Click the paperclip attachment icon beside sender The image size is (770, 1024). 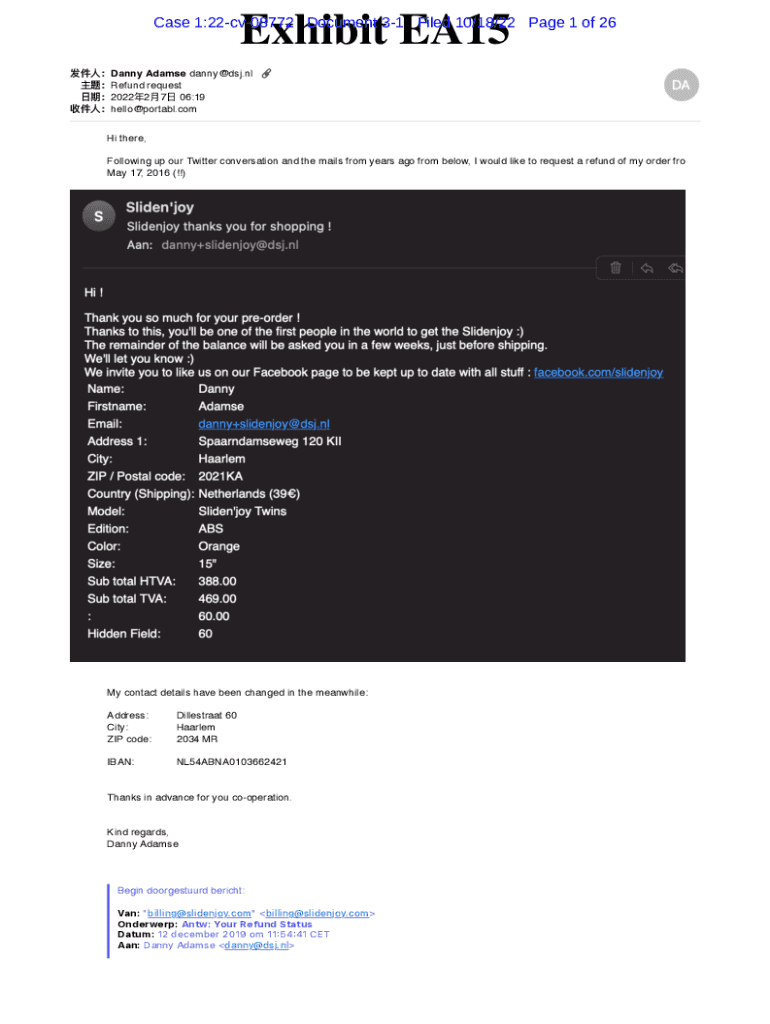(x=266, y=74)
